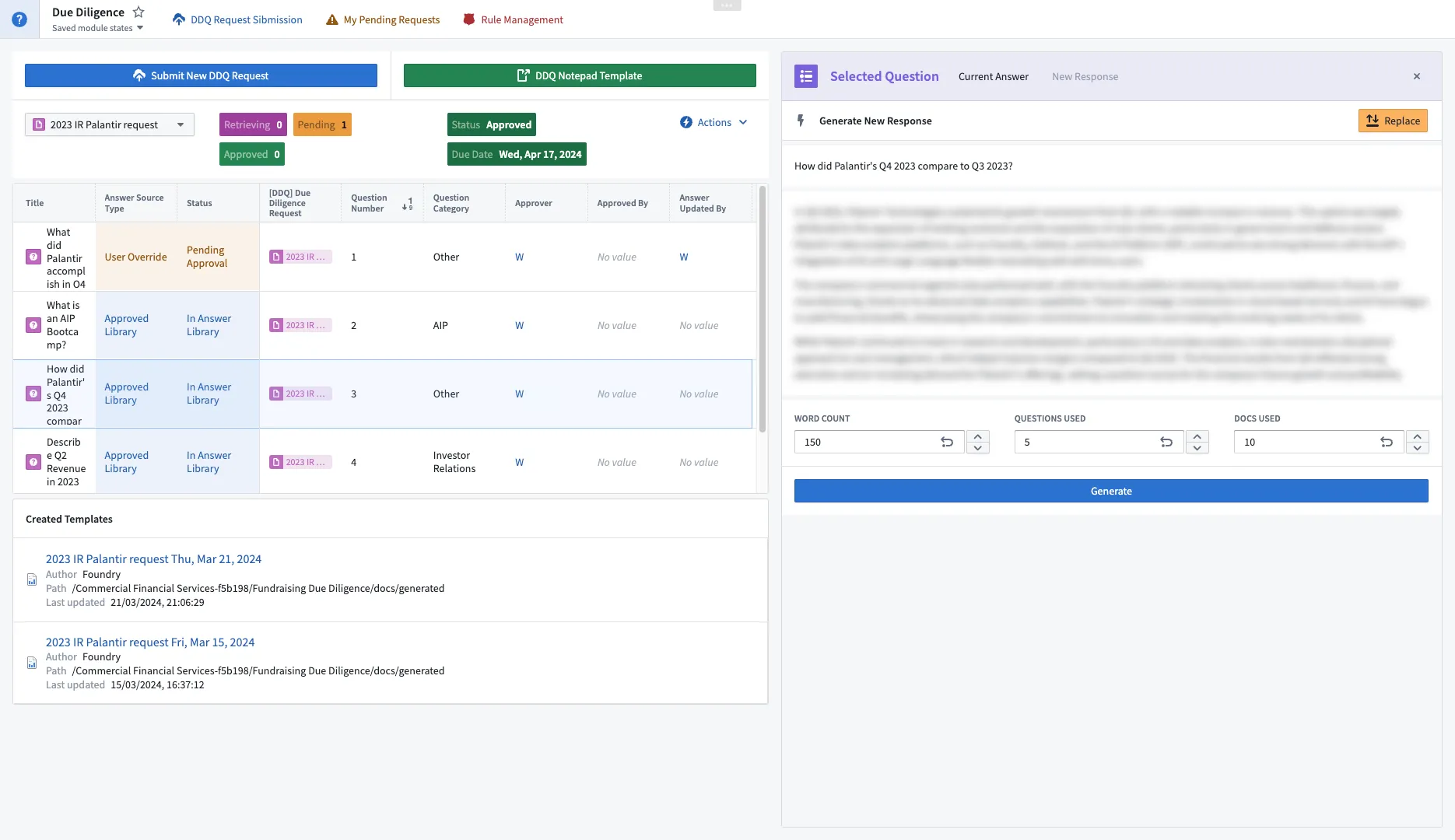This screenshot has width=1455, height=840.
Task: Click the Replace button
Action: [x=1393, y=121]
